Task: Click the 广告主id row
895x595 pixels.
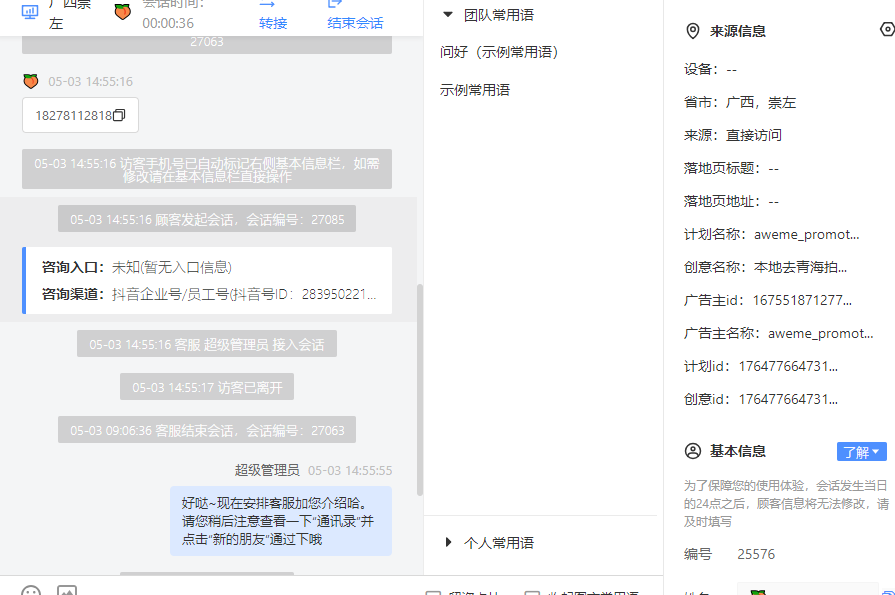Action: 768,300
